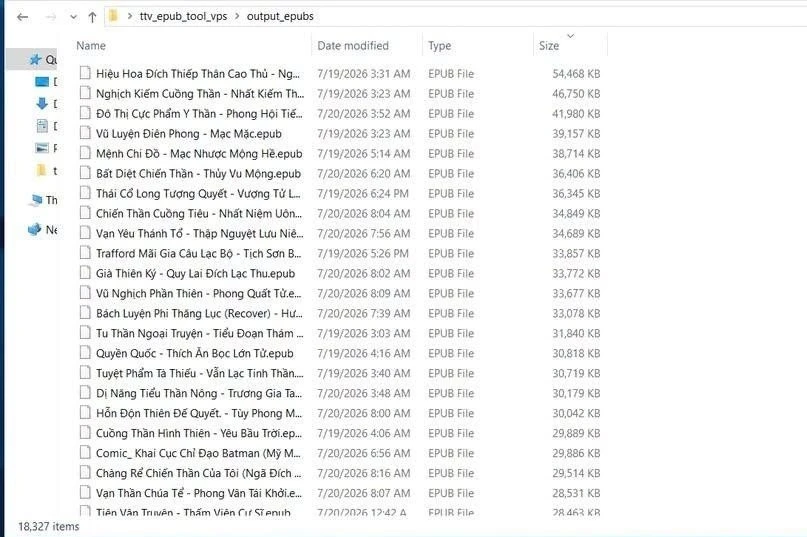Select file name Bách Luyện Phi Thăng Lục (Recover)
This screenshot has width=807, height=537.
coord(199,314)
